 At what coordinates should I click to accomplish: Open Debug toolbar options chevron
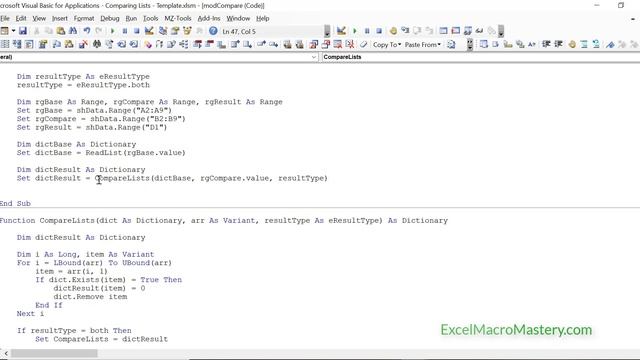coord(501,31)
